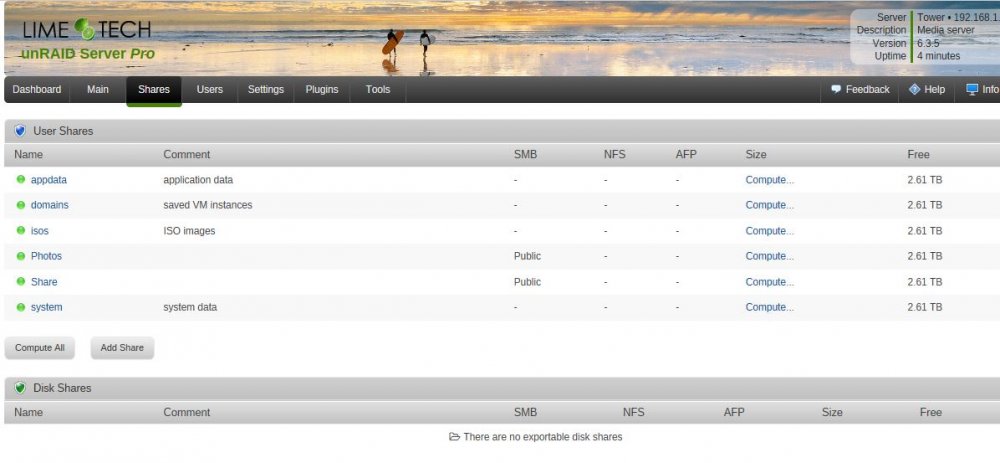
Task: Click the Public SMB value for Share
Action: (527, 282)
